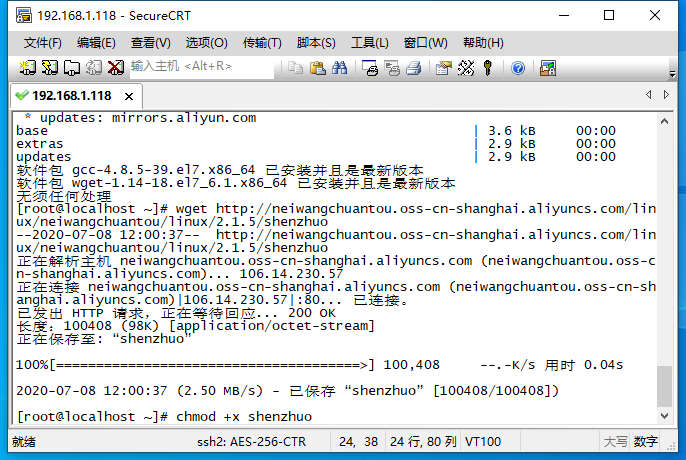Click the 大写 caps lock indicator

616,442
